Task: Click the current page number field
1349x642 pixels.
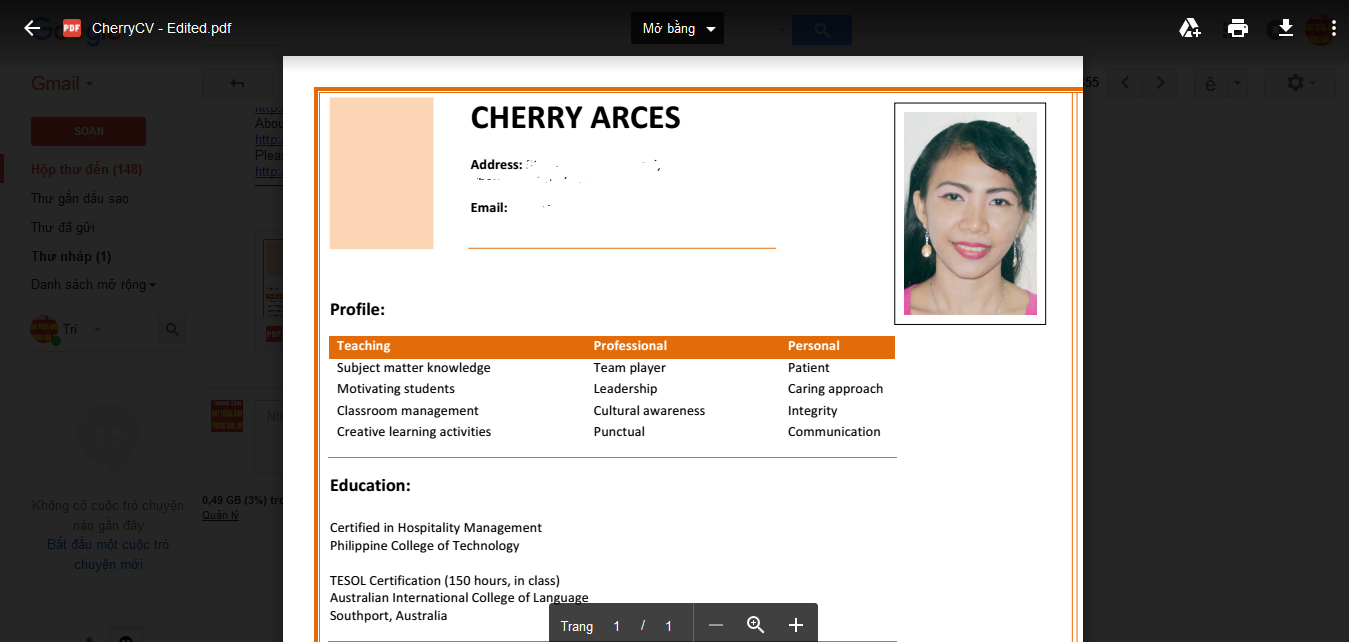Action: tap(617, 626)
